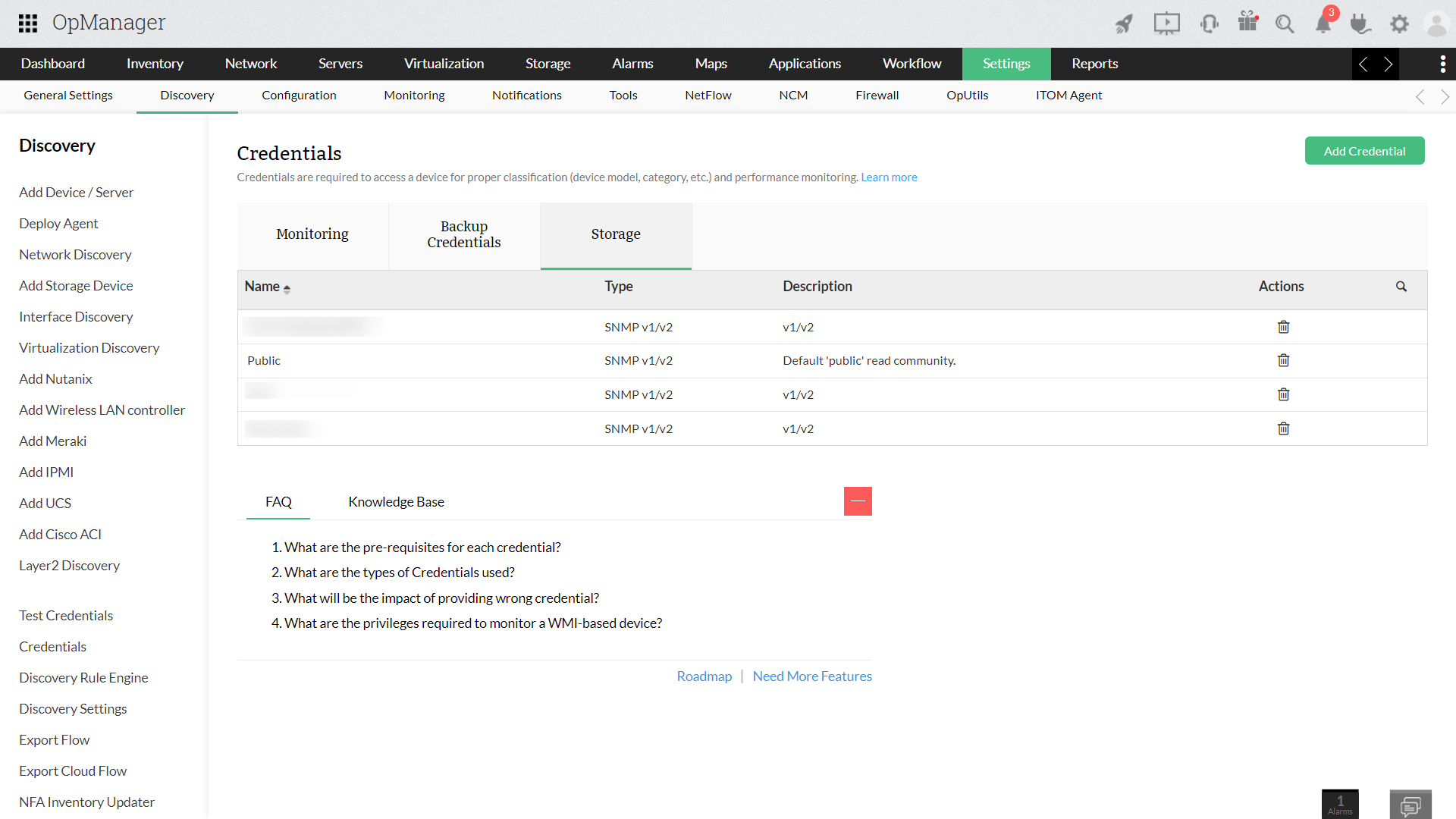This screenshot has height=819, width=1456.
Task: Click the Alarms counter at bottom right
Action: [1340, 804]
